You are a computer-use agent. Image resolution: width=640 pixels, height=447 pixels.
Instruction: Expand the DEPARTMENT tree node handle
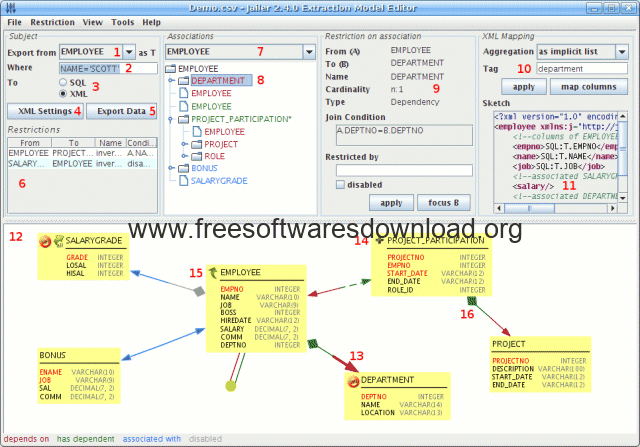(171, 81)
